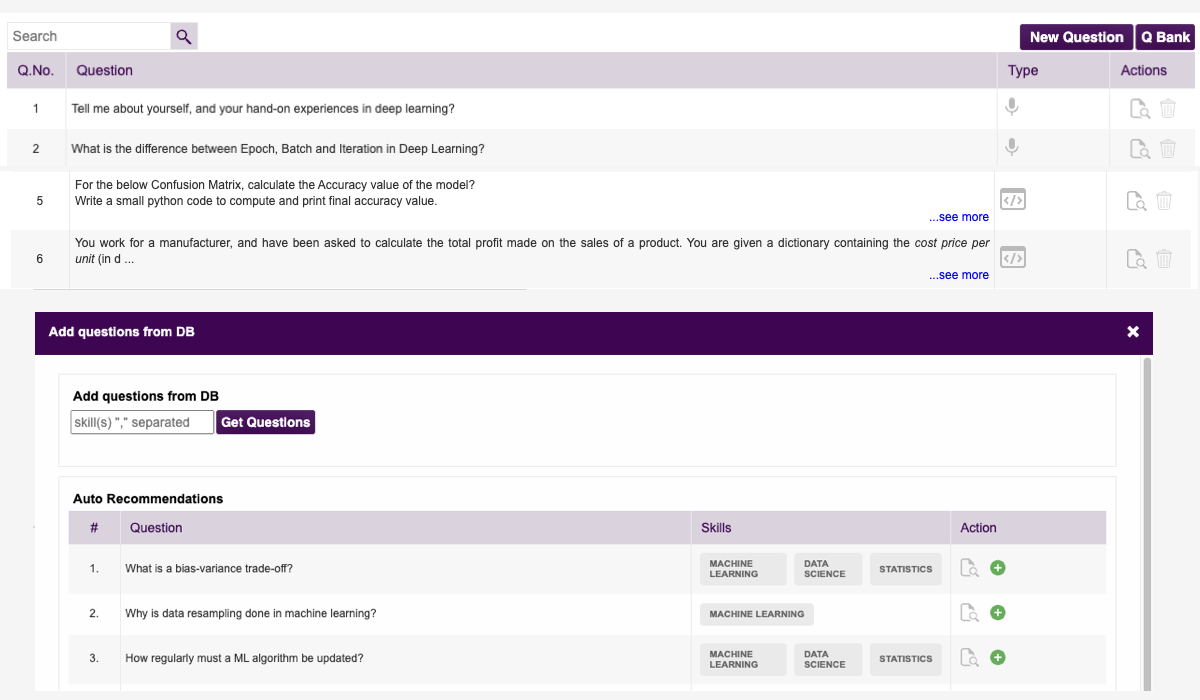This screenshot has height=700, width=1200.
Task: Focus the Search input field
Action: (89, 37)
